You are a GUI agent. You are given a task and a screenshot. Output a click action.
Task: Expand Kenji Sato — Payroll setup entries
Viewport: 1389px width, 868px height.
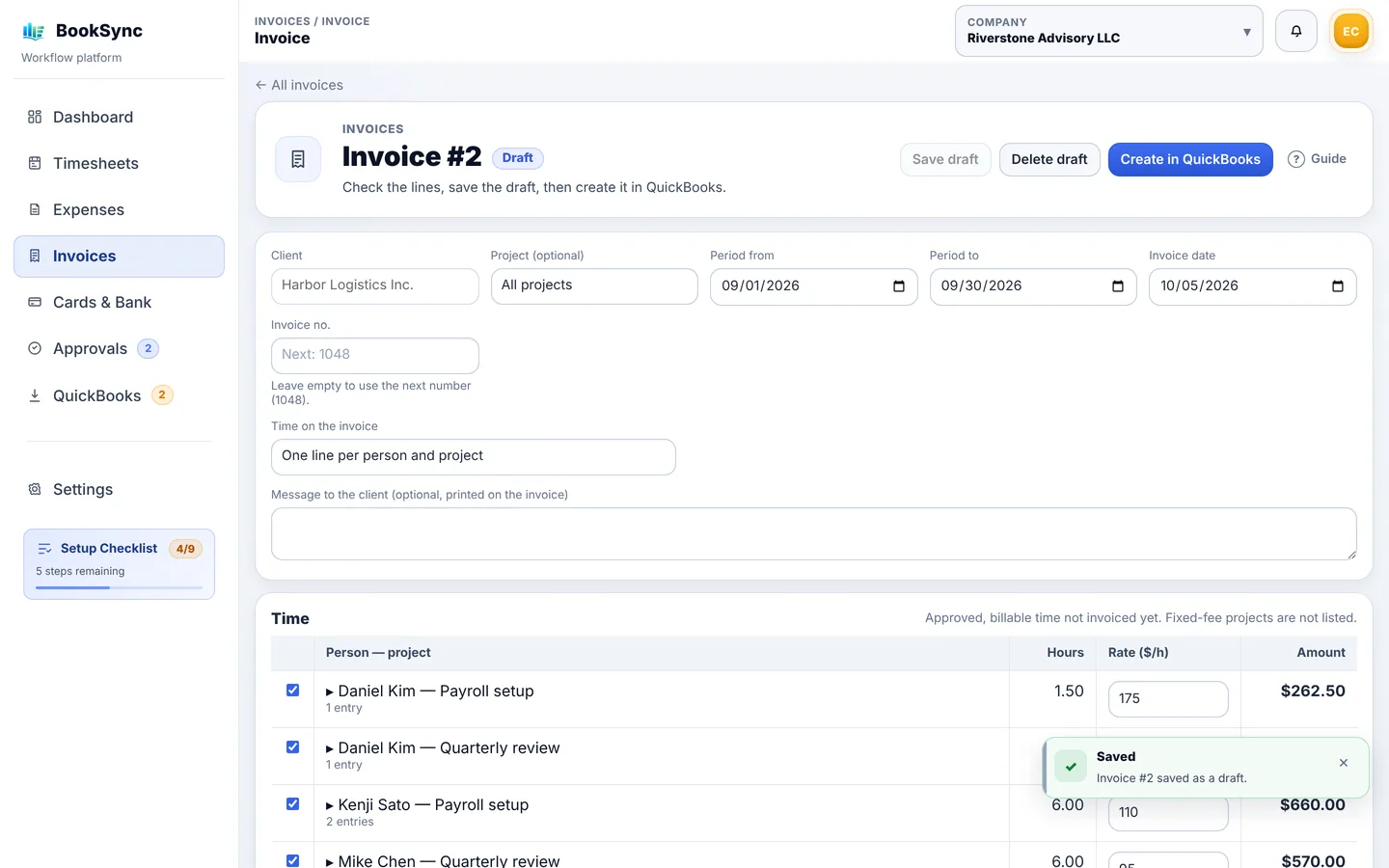[330, 805]
